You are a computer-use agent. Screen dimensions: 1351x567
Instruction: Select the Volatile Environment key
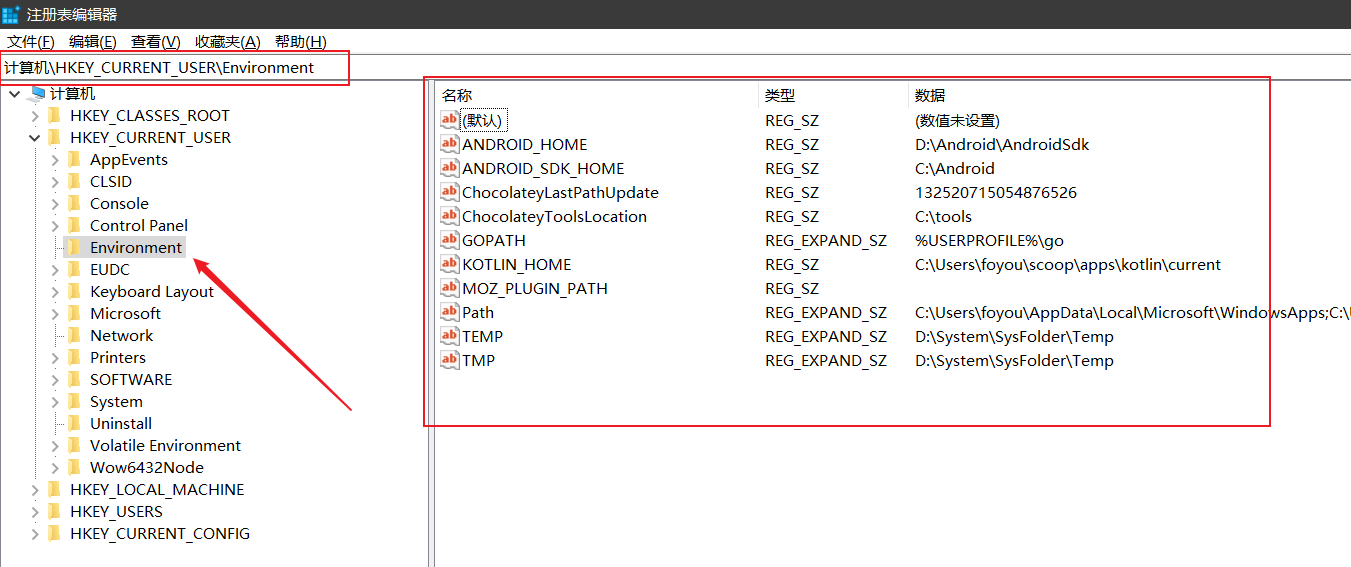[165, 445]
